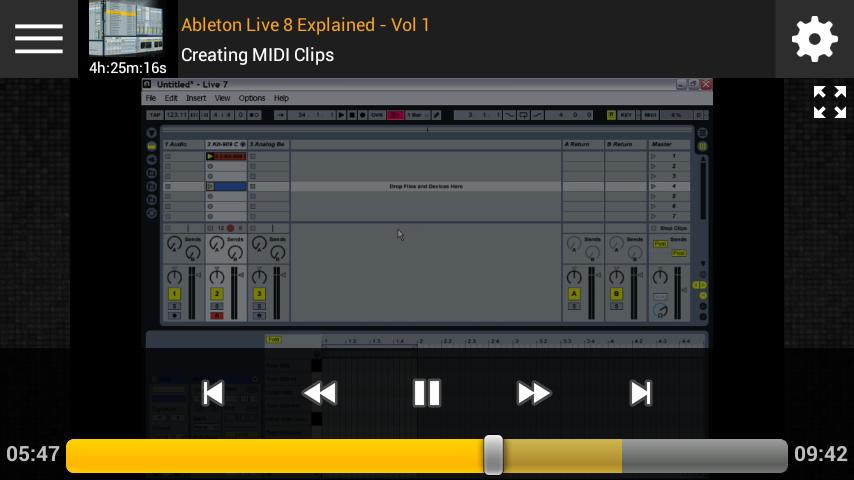Open the player settings gear
This screenshot has height=480, width=854.
coord(814,39)
